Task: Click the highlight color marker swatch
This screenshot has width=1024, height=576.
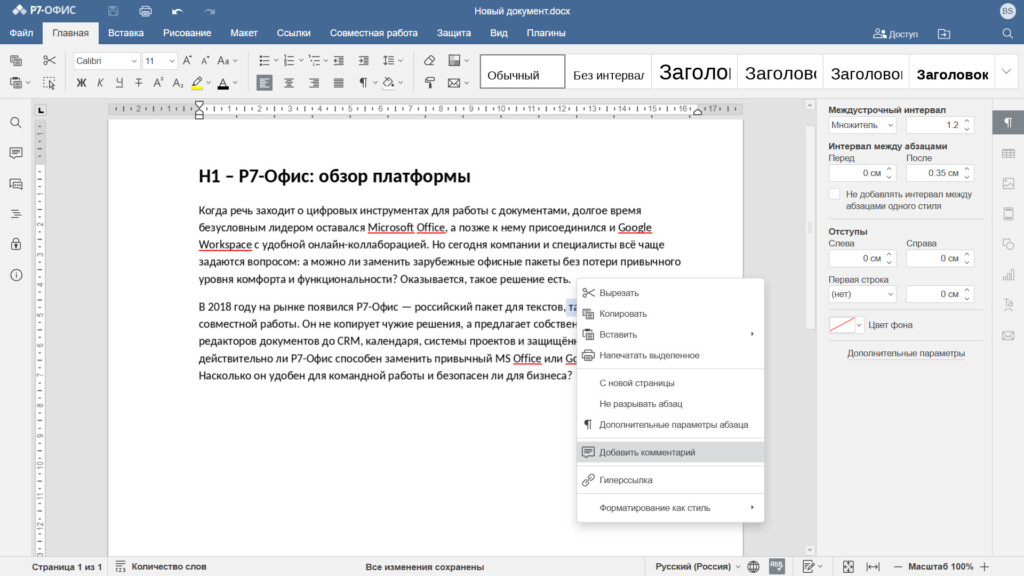Action: pyautogui.click(x=197, y=83)
